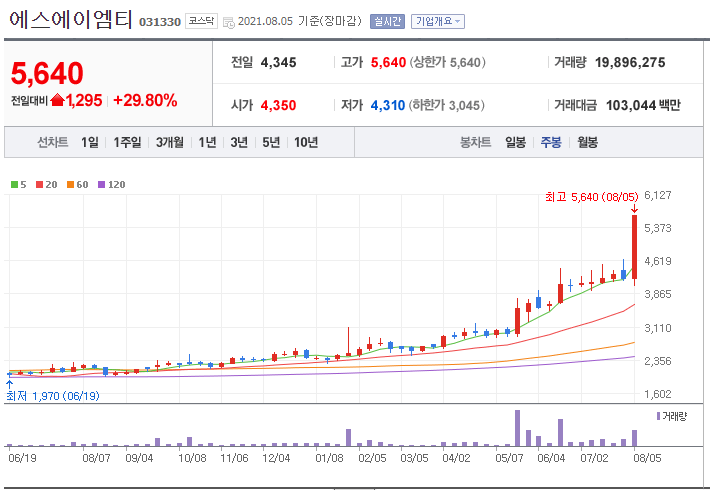Click the 하한가 3,045 text
Image resolution: width=710 pixels, height=490 pixels.
[x=446, y=106]
